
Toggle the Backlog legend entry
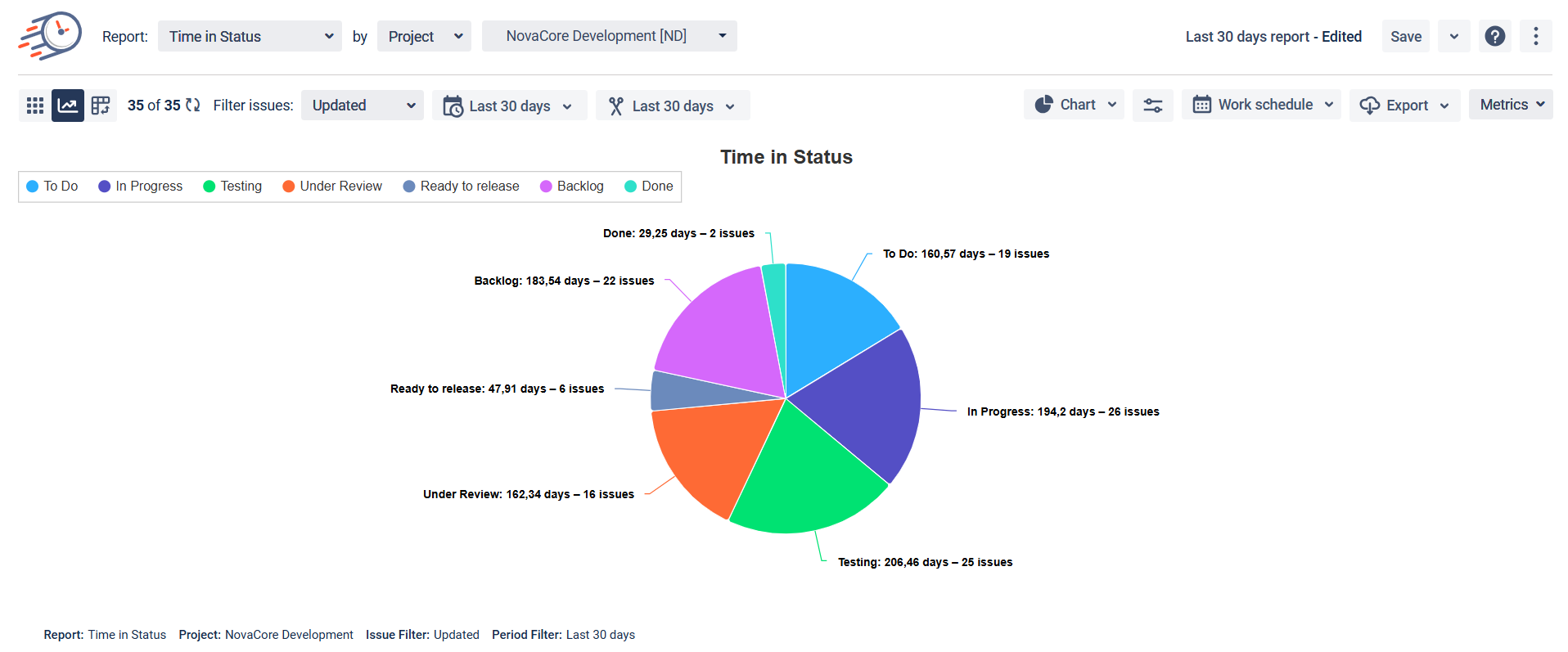(572, 187)
